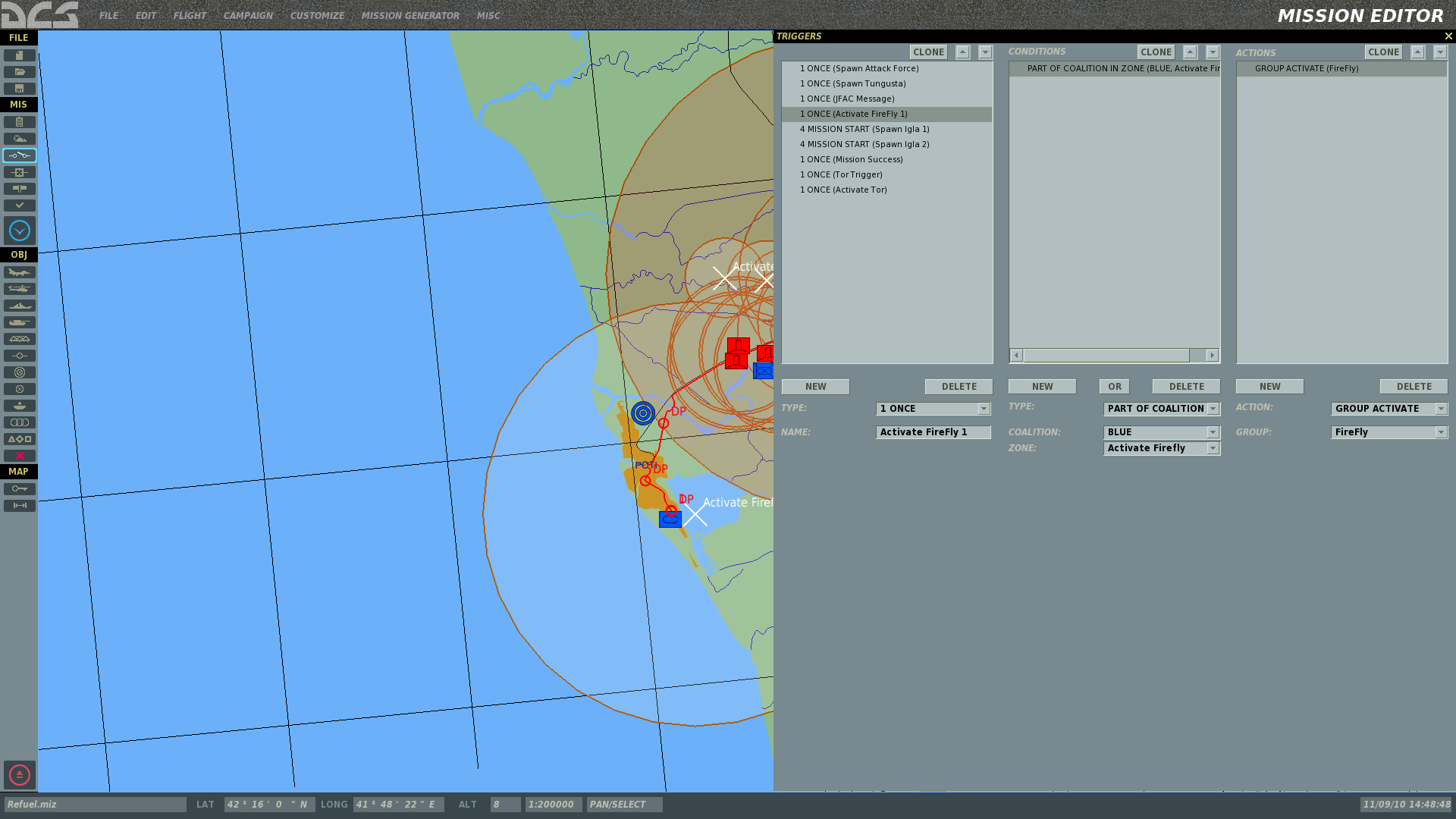Viewport: 1456px width, 819px height.
Task: Create NEW trigger
Action: (x=815, y=387)
